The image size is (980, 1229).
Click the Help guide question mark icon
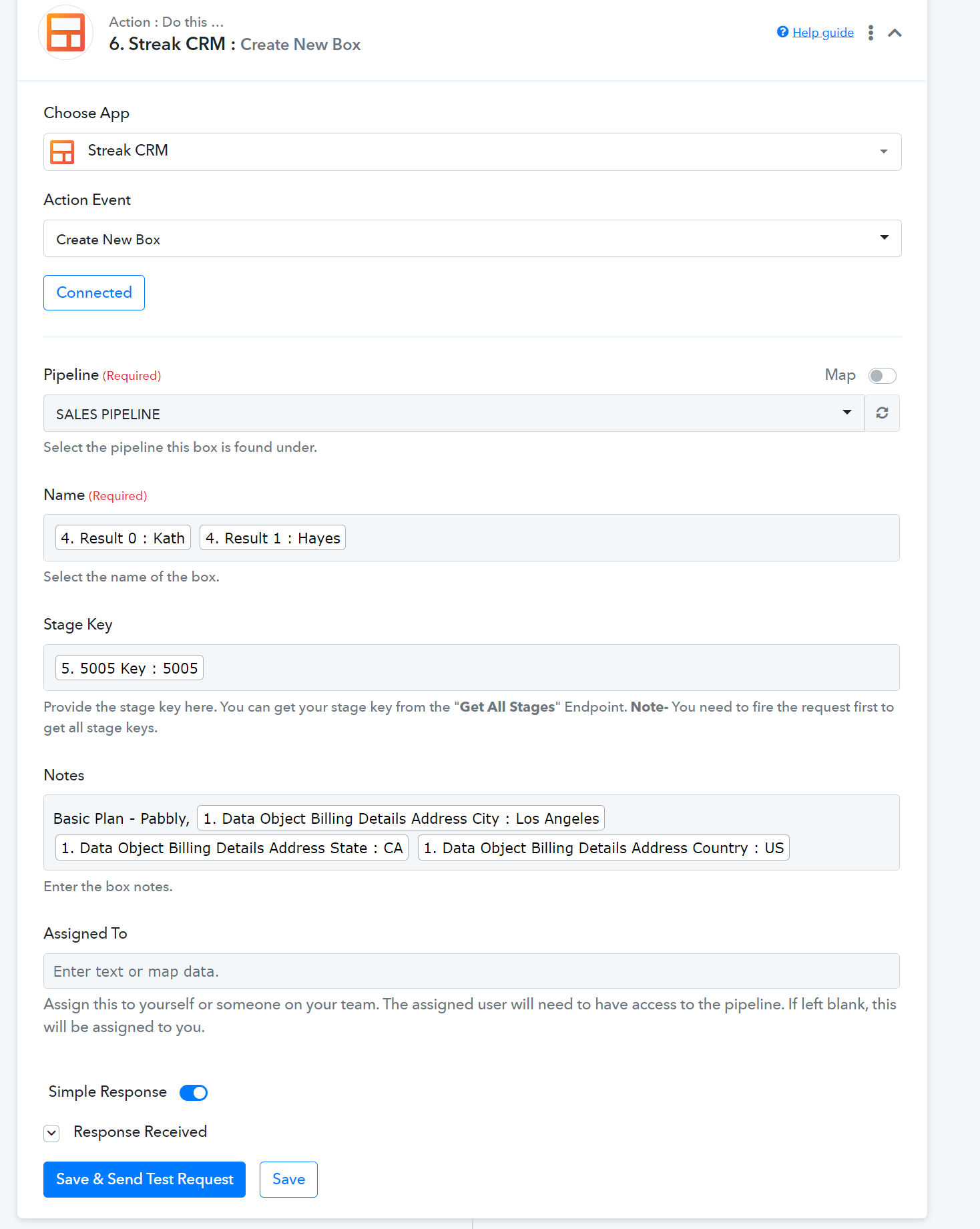tap(782, 32)
